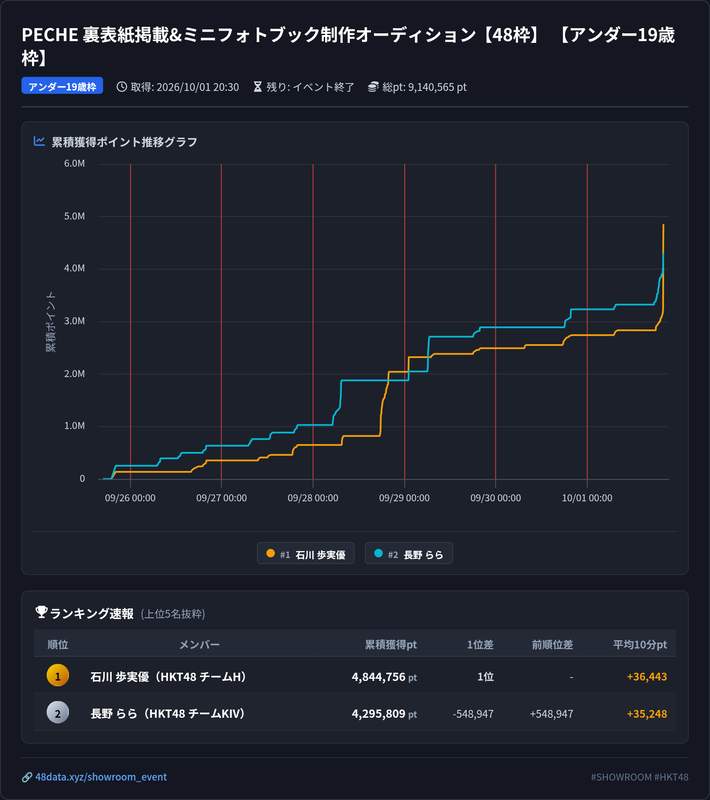The image size is (710, 800).
Task: Click the 取得: 2026/10/01 20:30 timestamp
Action: 185,87
